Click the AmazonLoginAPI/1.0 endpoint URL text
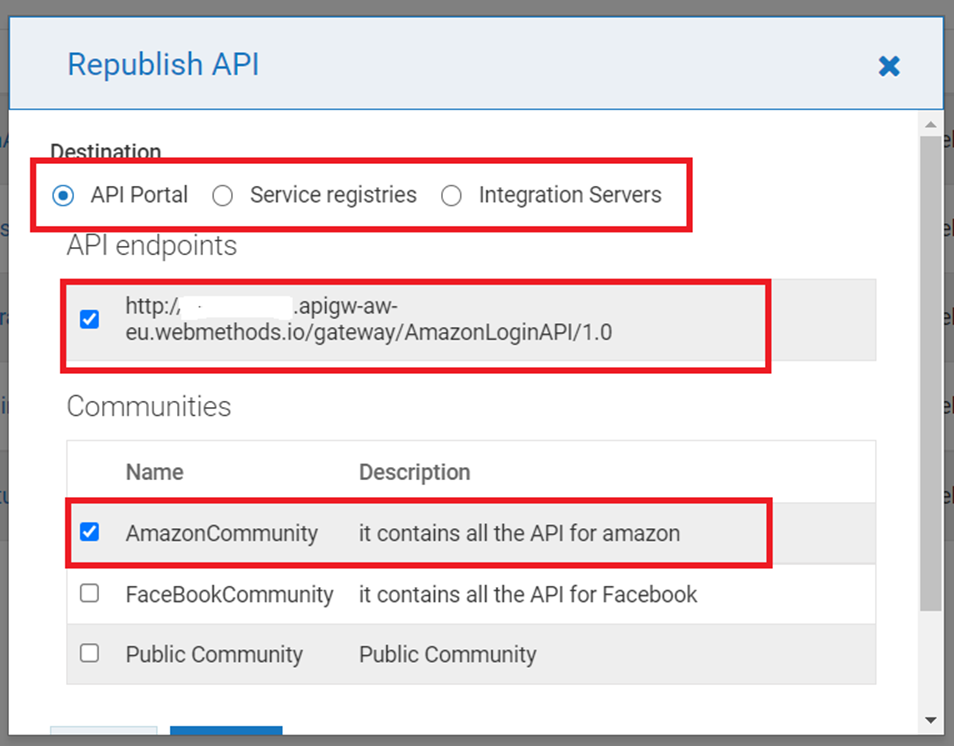 click(369, 319)
